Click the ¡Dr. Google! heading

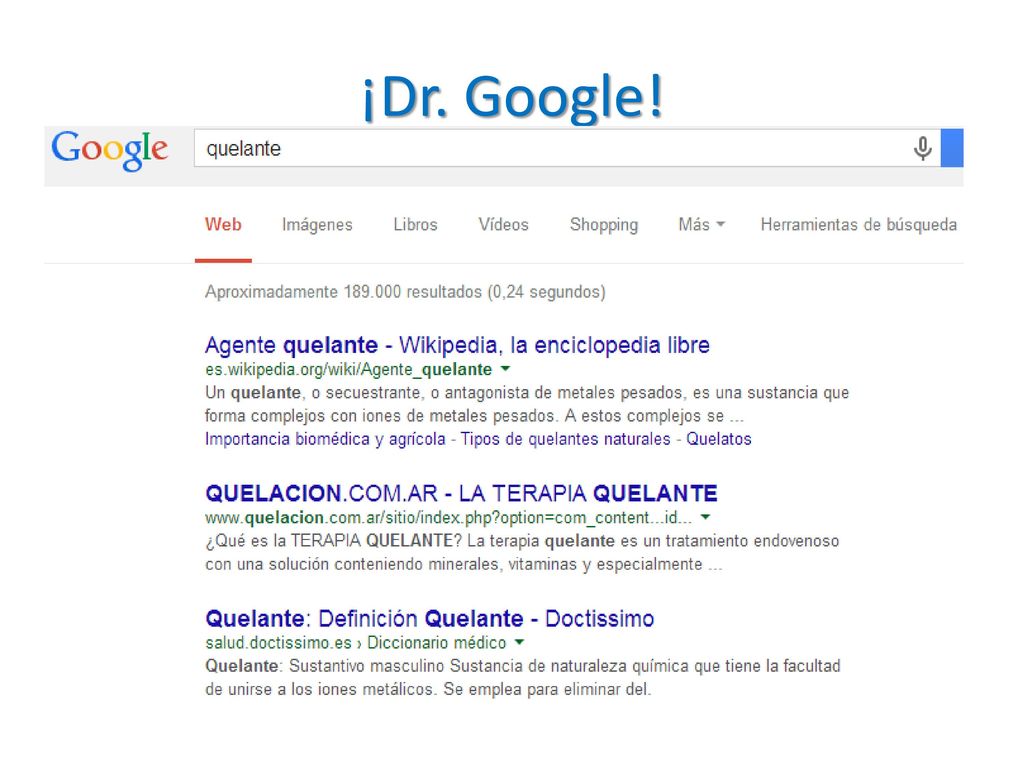point(513,97)
